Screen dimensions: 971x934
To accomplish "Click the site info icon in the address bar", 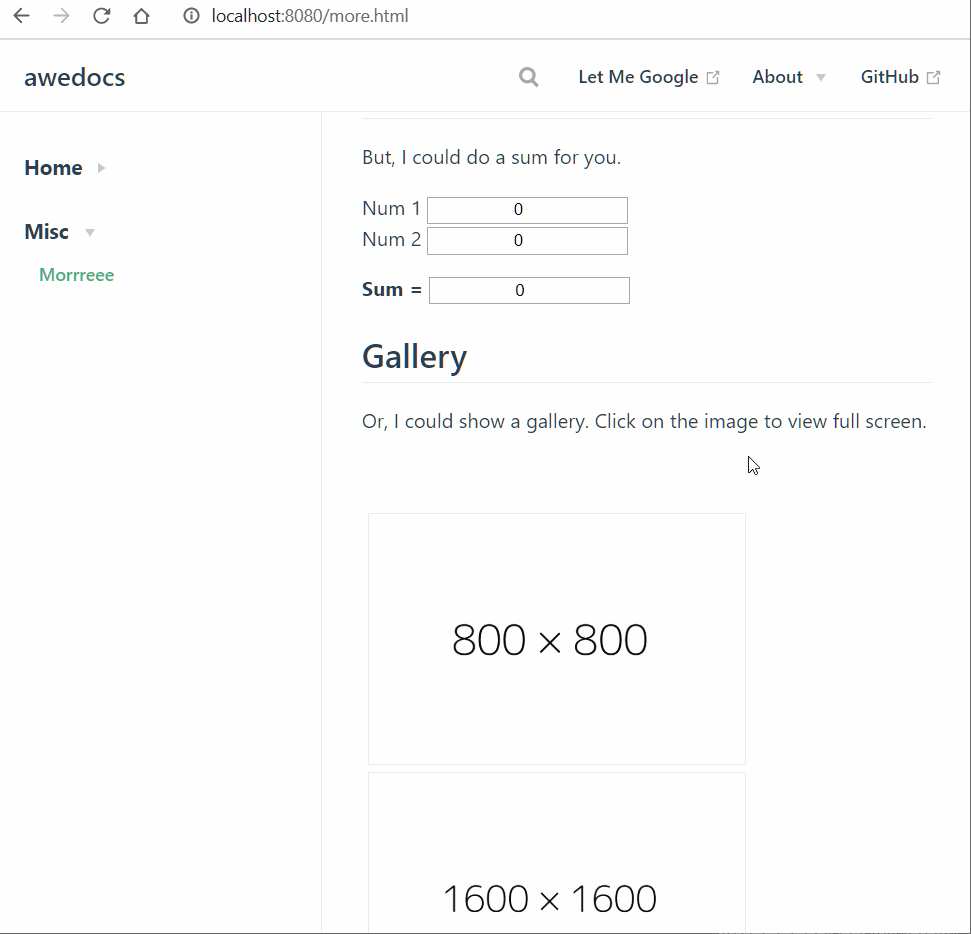I will click(x=190, y=16).
